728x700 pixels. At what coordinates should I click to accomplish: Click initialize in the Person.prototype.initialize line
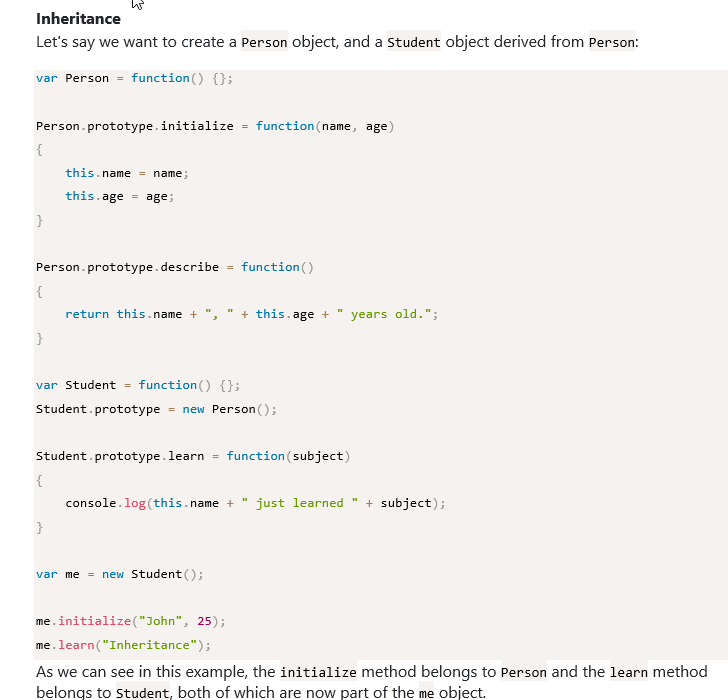[x=197, y=126]
